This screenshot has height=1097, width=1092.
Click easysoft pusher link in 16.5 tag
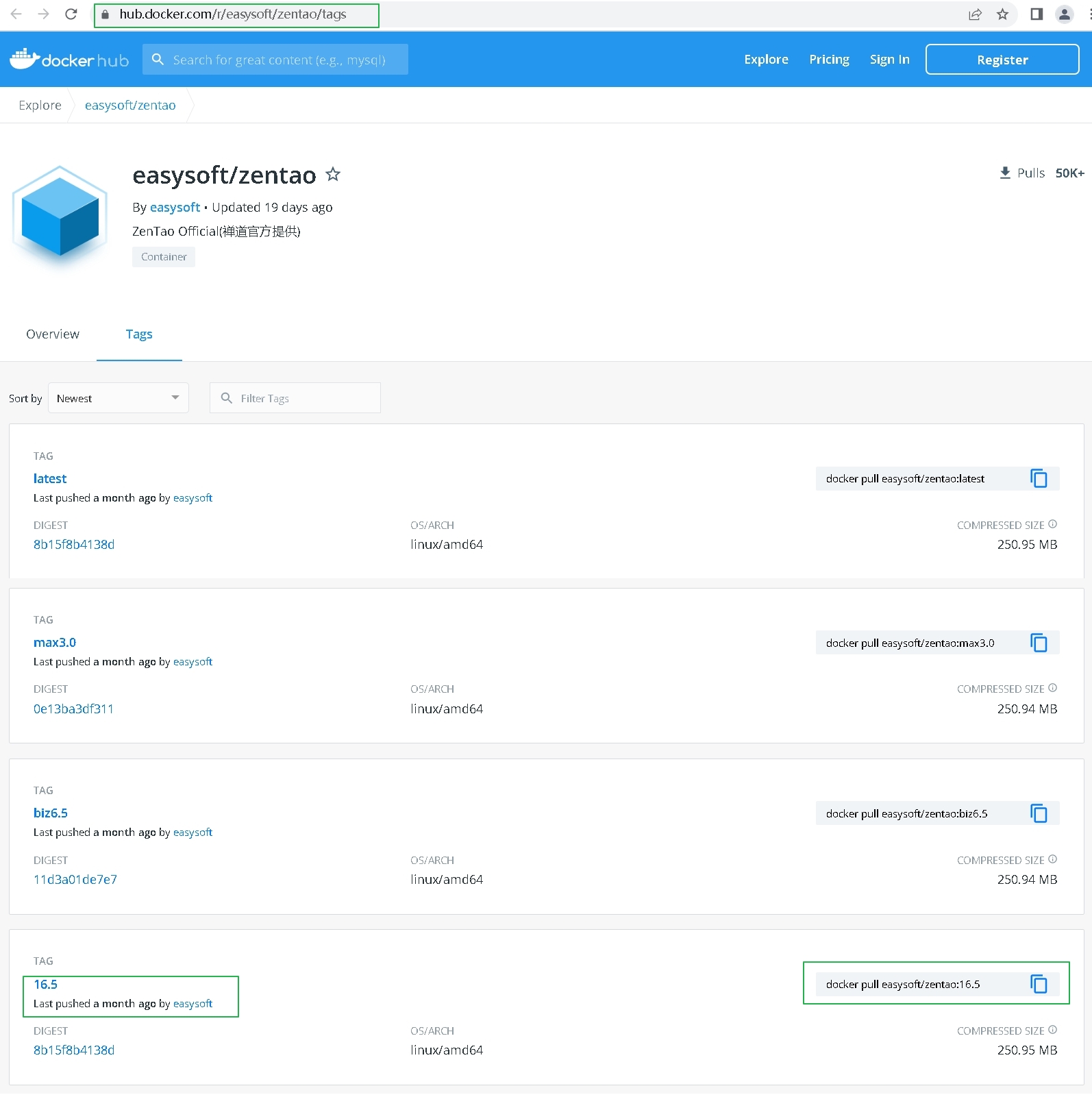[x=193, y=1004]
